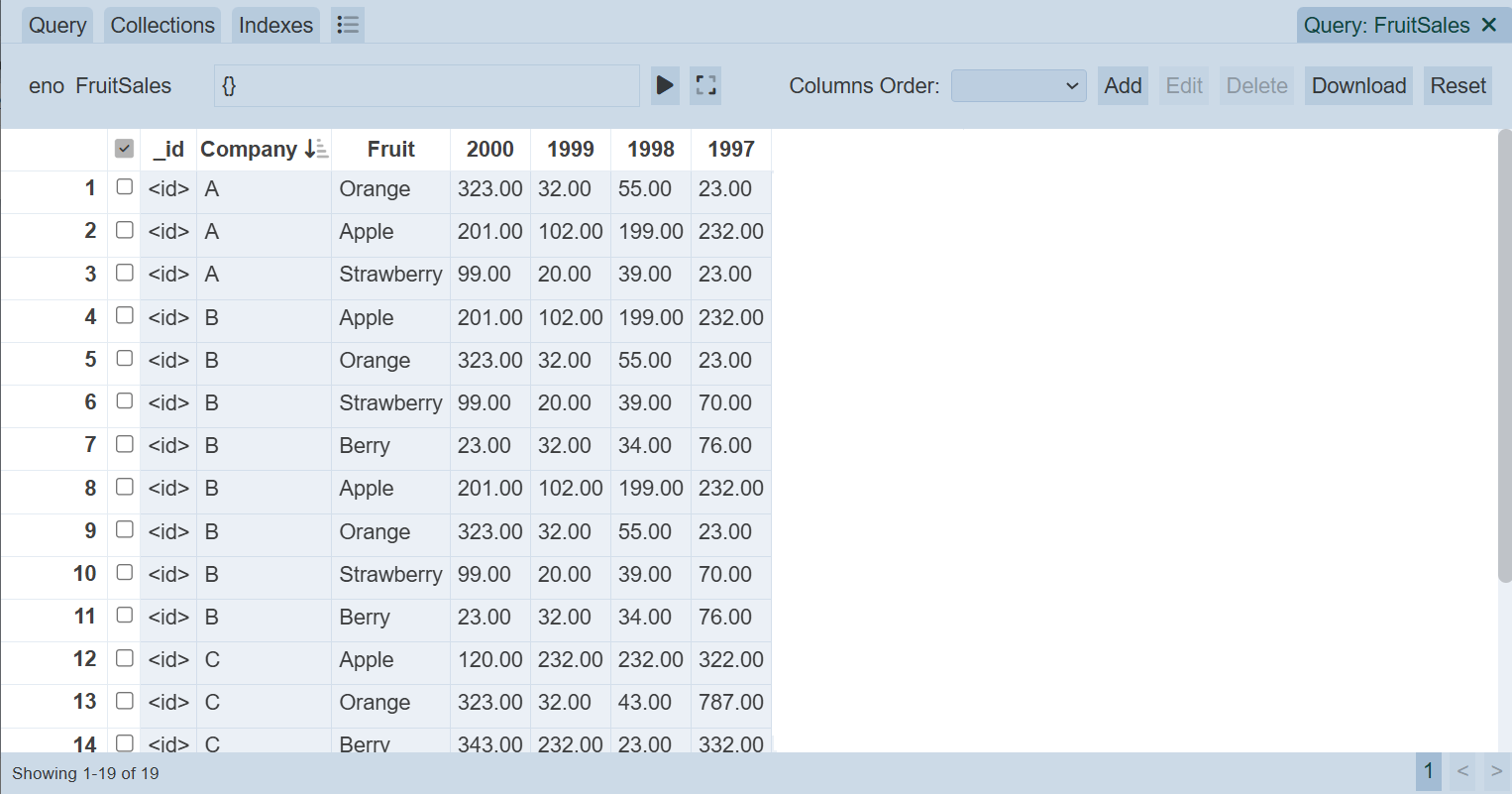Open the list menu icon beside Indexes

point(348,25)
